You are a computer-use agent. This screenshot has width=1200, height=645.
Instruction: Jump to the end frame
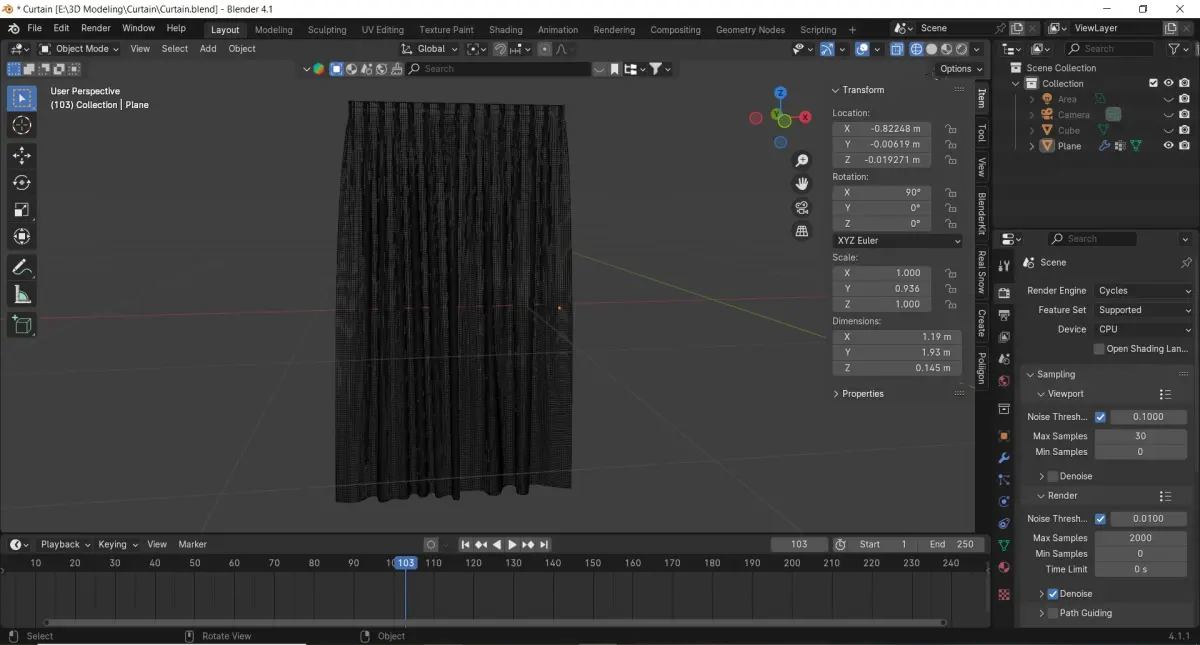[544, 545]
